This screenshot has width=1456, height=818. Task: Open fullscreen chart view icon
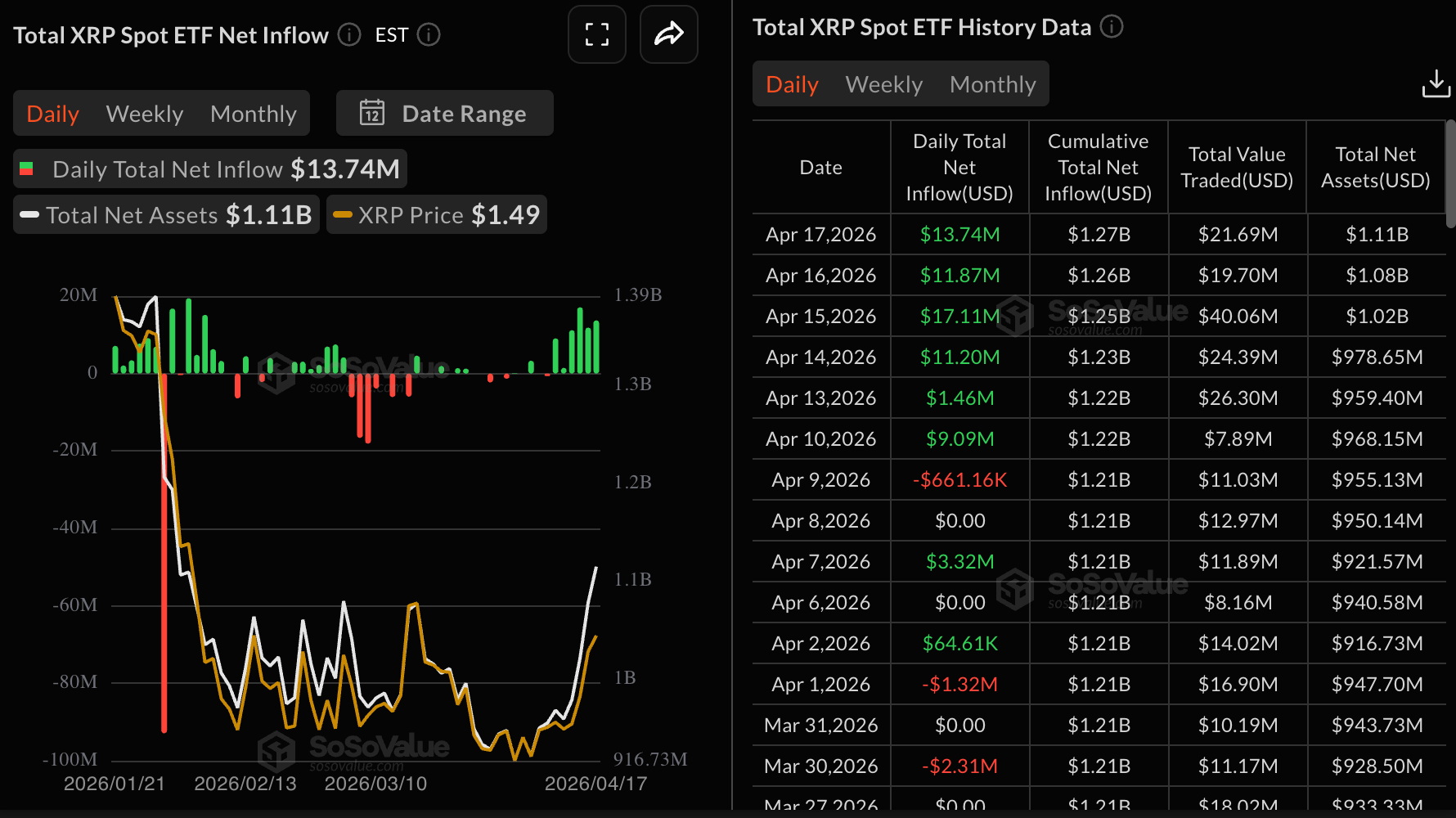(596, 34)
